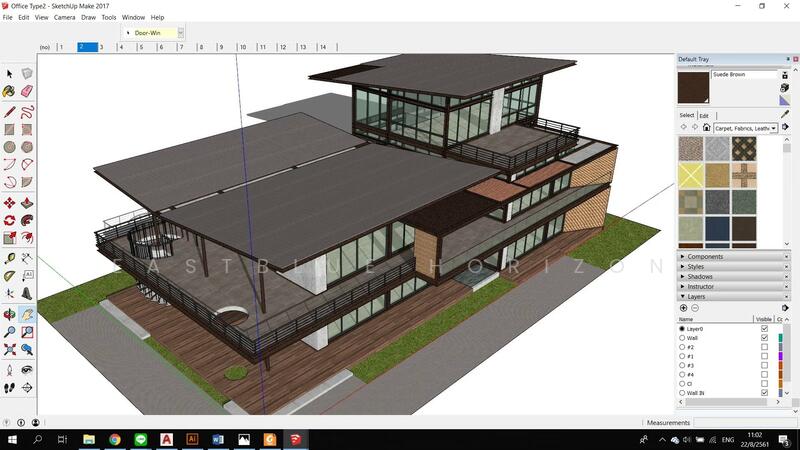Make Layer0 the active layer
800x450 pixels.
tap(682, 329)
